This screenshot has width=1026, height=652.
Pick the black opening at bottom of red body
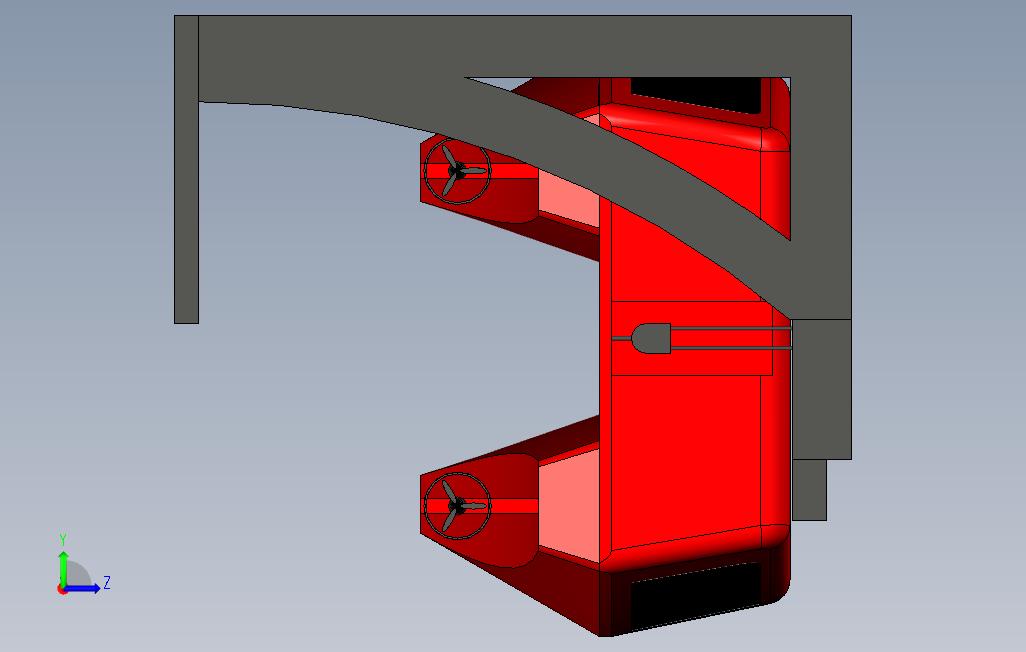point(694,596)
